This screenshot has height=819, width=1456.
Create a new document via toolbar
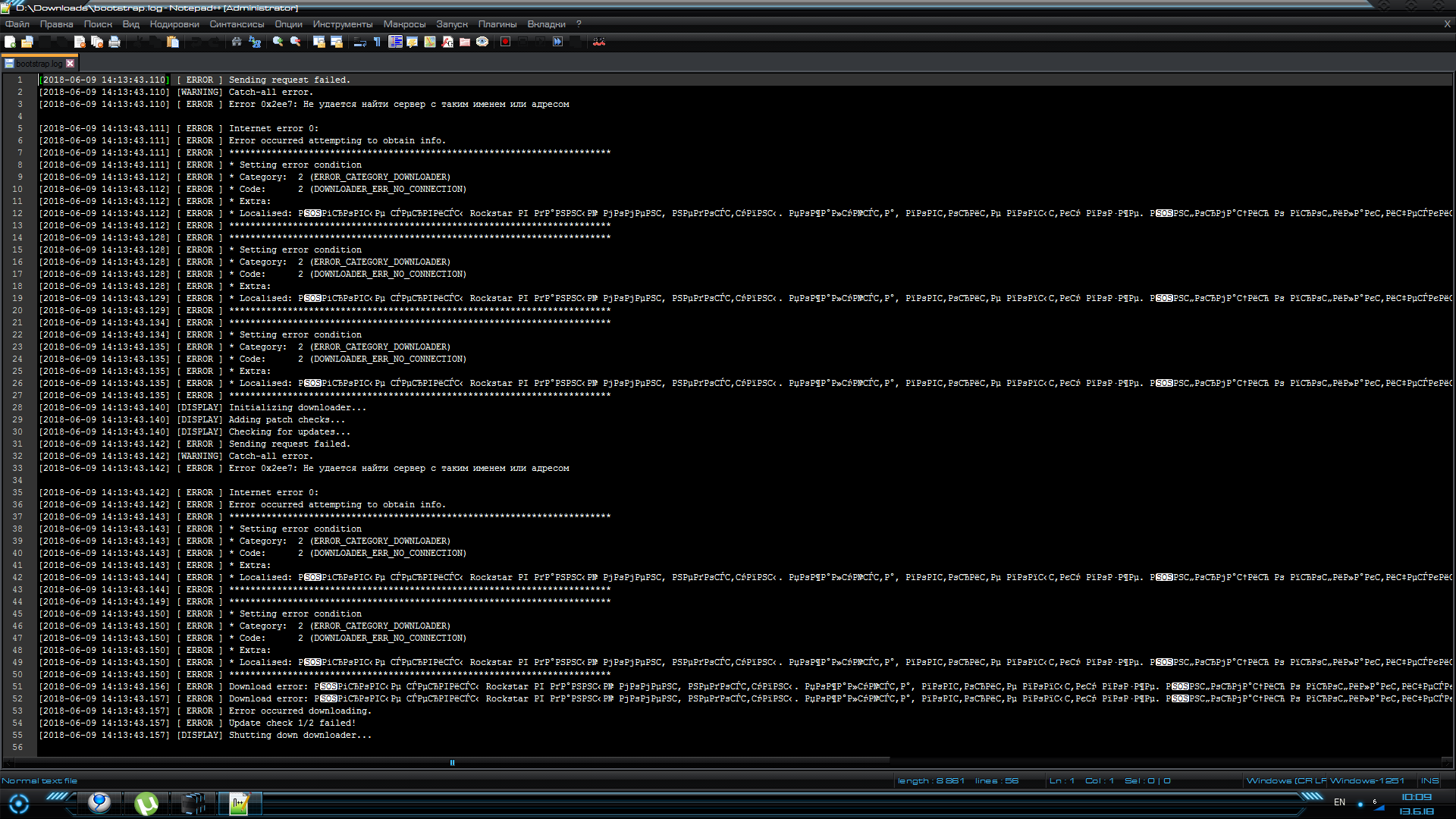pos(10,42)
